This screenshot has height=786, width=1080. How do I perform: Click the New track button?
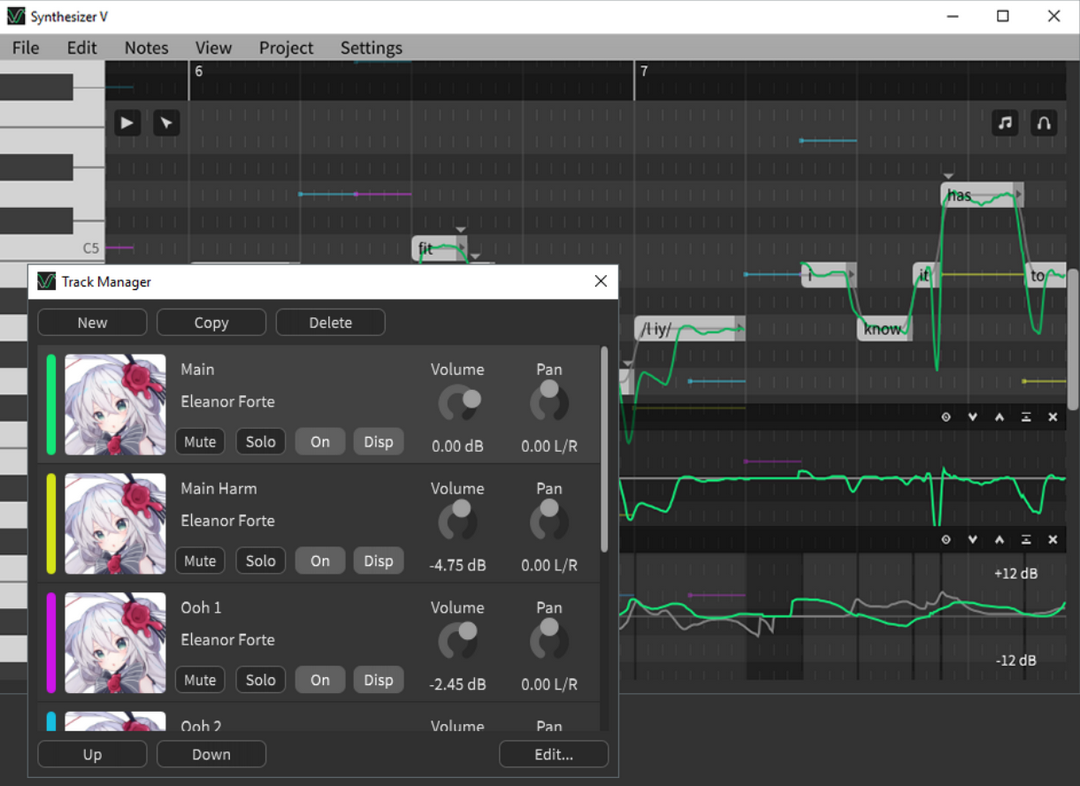pyautogui.click(x=92, y=322)
